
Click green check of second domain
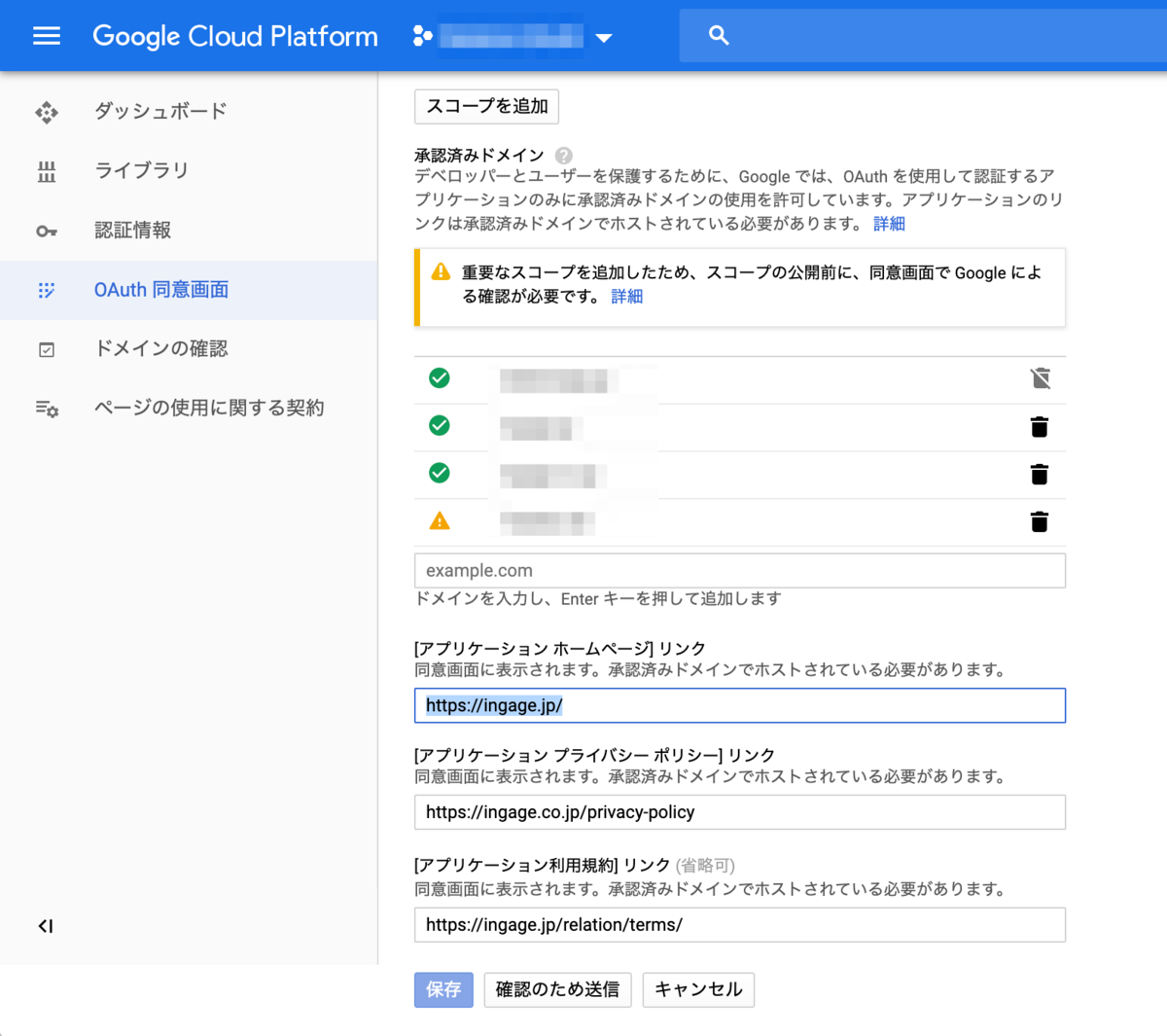440,425
